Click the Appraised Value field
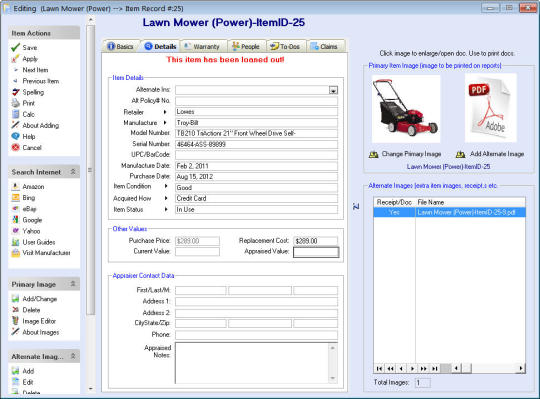 pos(316,252)
